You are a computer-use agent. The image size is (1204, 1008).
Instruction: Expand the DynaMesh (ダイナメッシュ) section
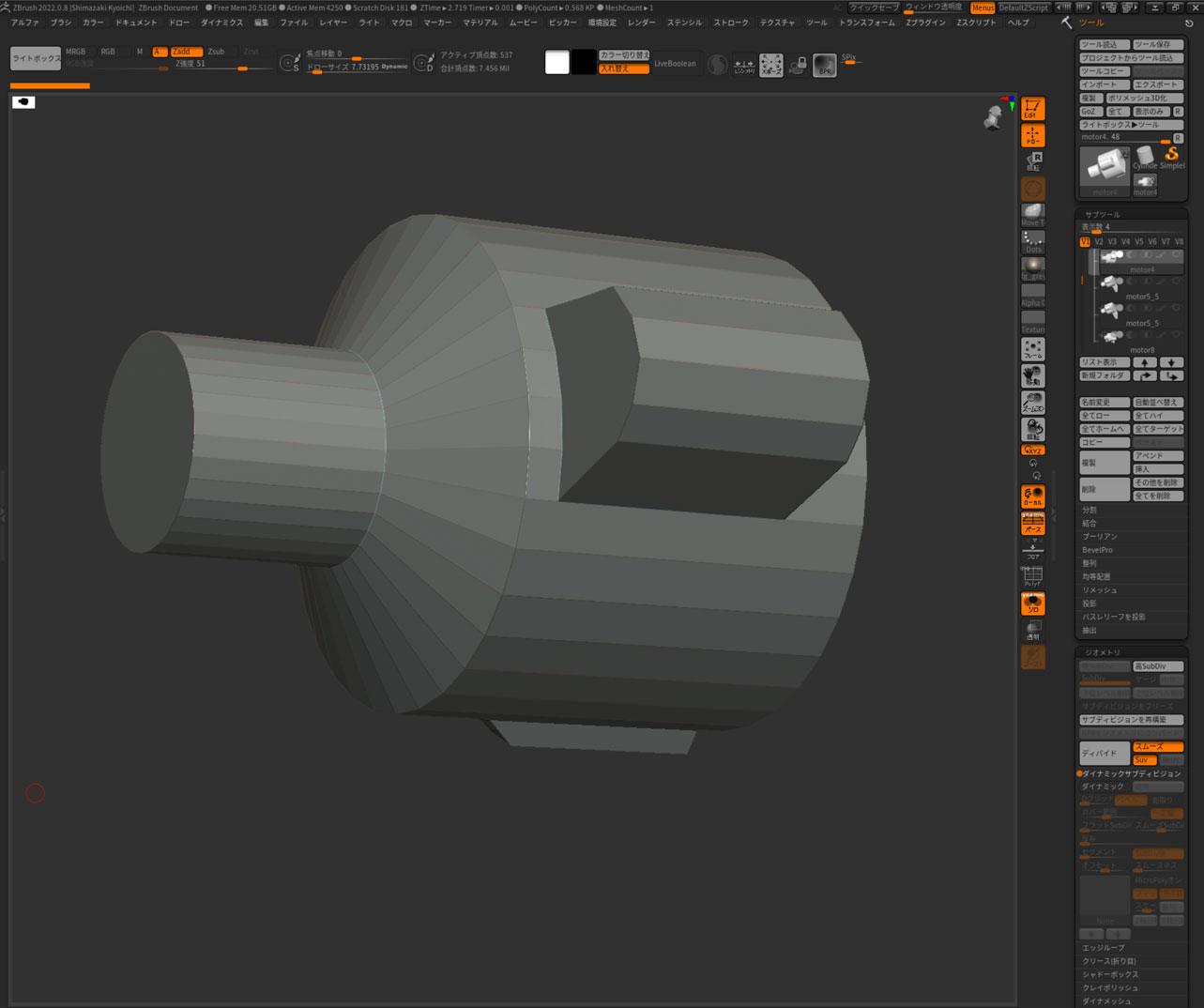1132,1001
